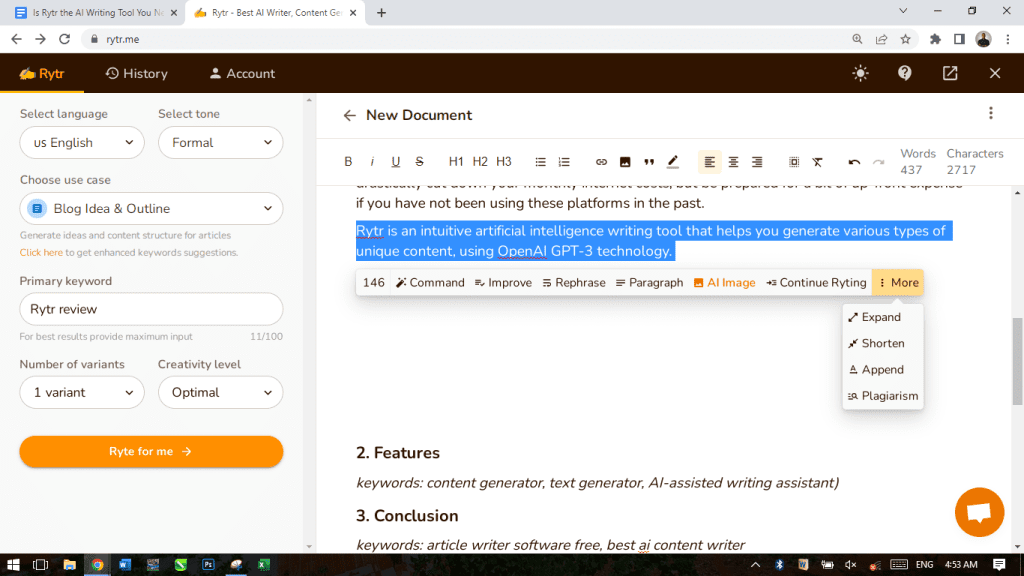Open document options three-dot menu
The width and height of the screenshot is (1024, 576).
991,113
